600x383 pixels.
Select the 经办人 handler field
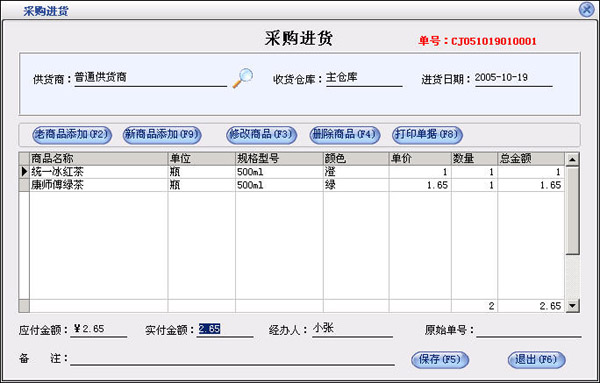click(352, 329)
